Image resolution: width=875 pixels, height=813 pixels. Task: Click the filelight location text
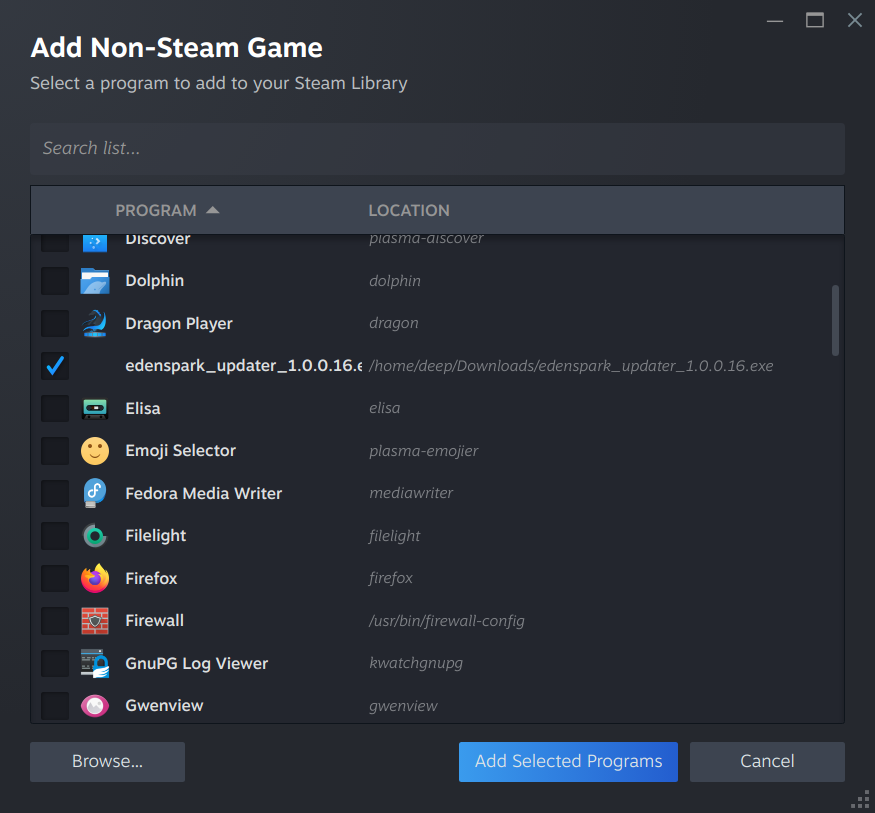(395, 536)
